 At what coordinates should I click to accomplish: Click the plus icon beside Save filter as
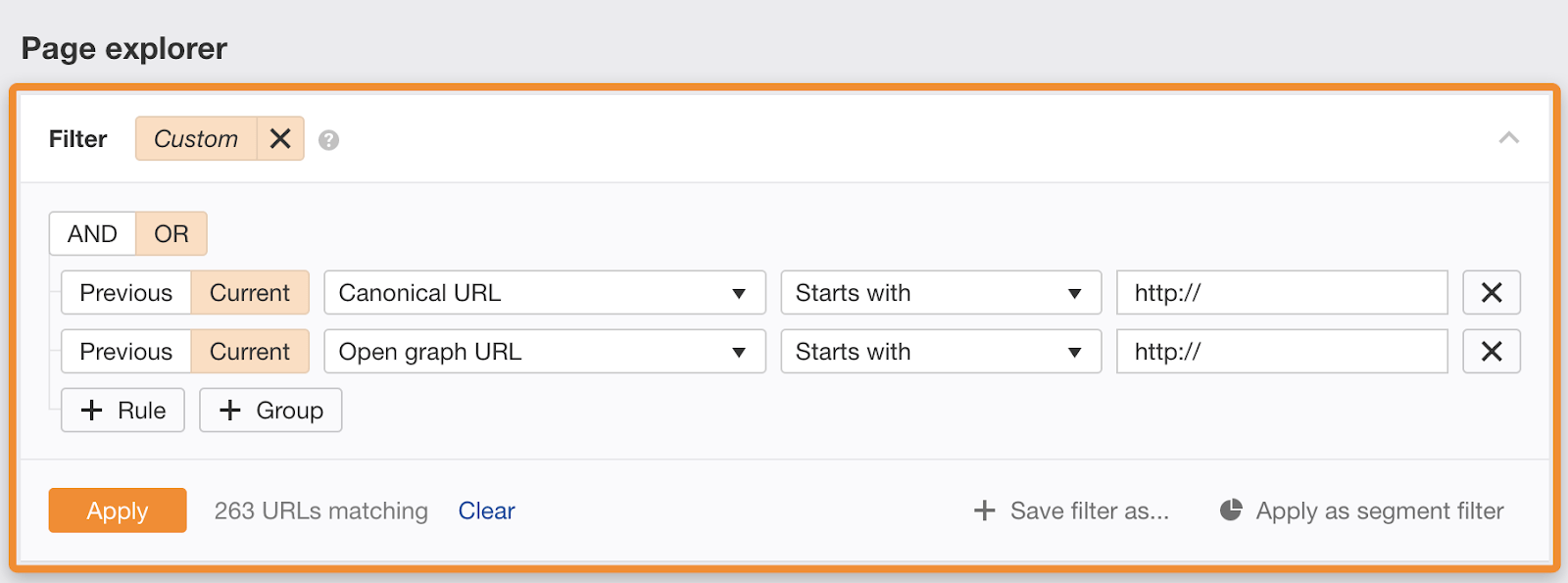click(983, 510)
